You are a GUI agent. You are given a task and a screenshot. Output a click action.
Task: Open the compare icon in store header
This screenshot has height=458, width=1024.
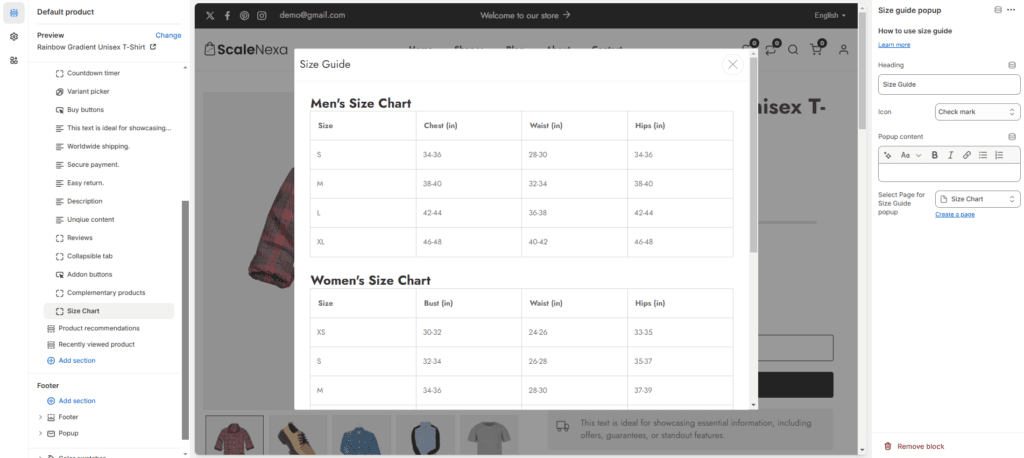(772, 49)
